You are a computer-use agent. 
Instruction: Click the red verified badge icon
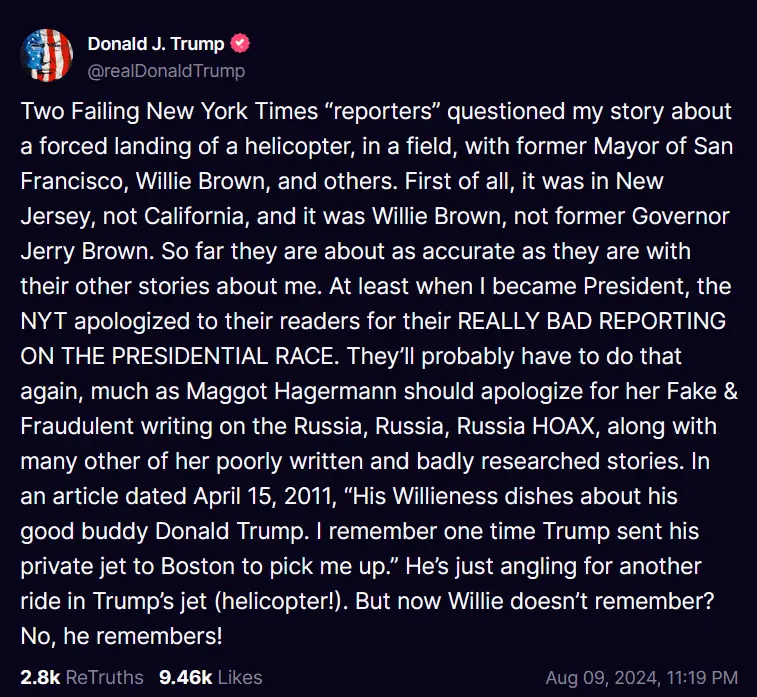[x=241, y=44]
